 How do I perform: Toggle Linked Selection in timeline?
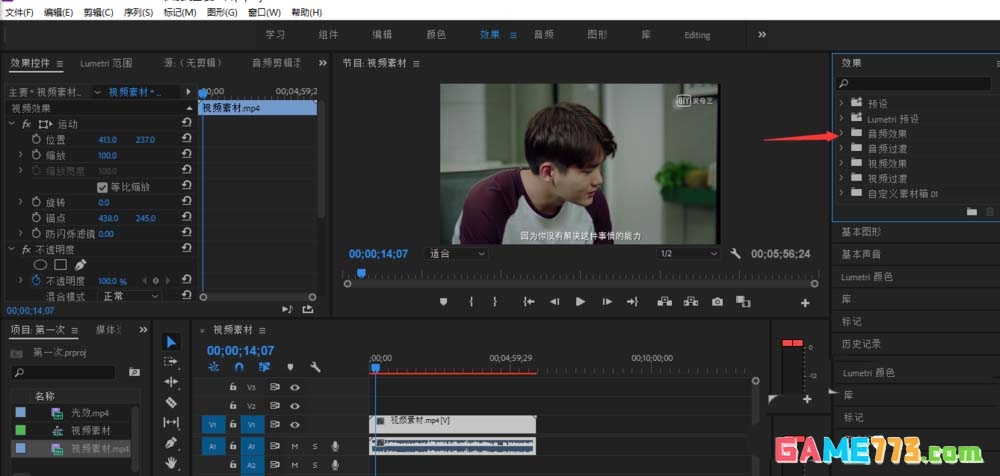point(264,367)
